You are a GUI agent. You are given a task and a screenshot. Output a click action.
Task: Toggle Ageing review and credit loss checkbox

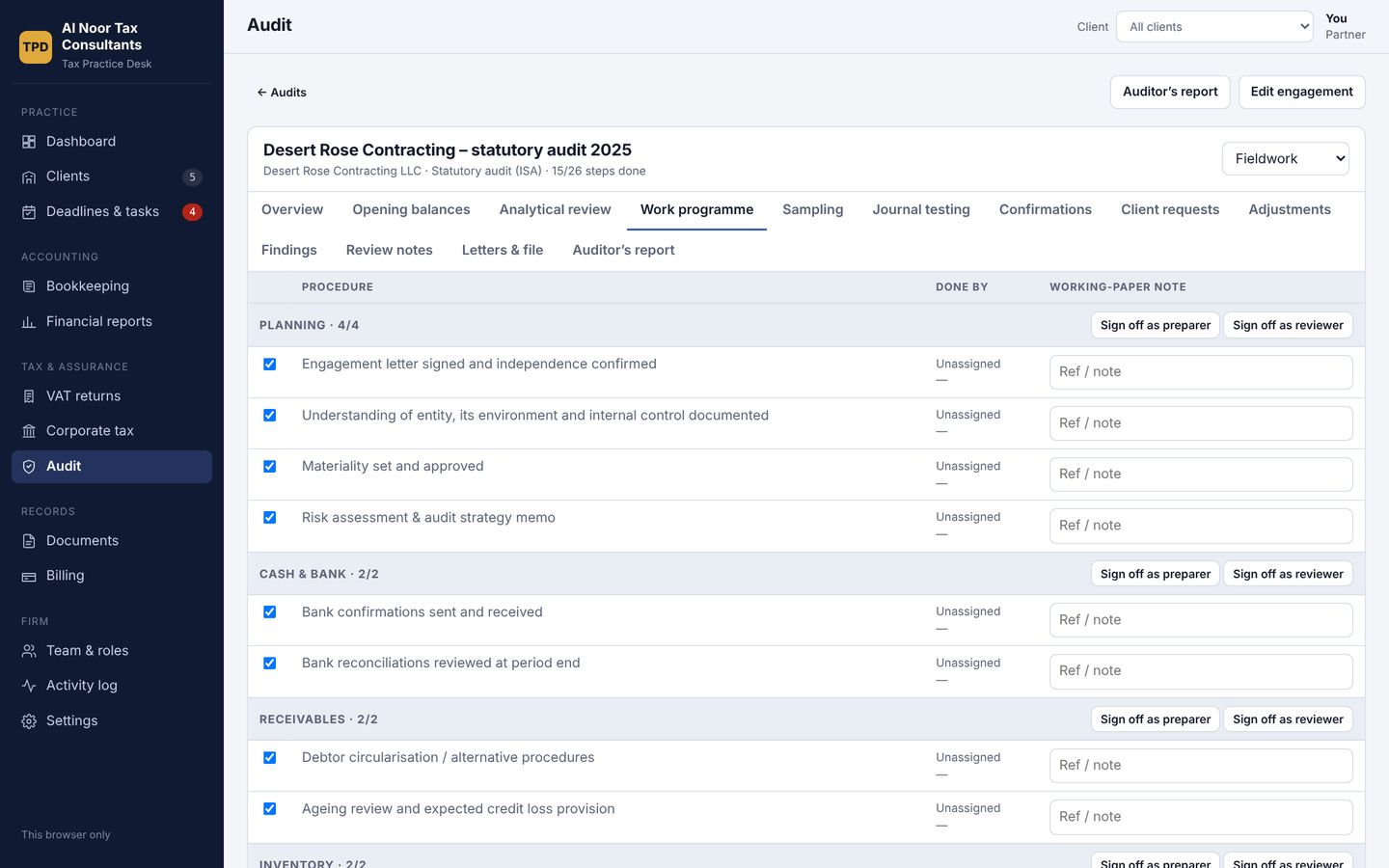270,809
